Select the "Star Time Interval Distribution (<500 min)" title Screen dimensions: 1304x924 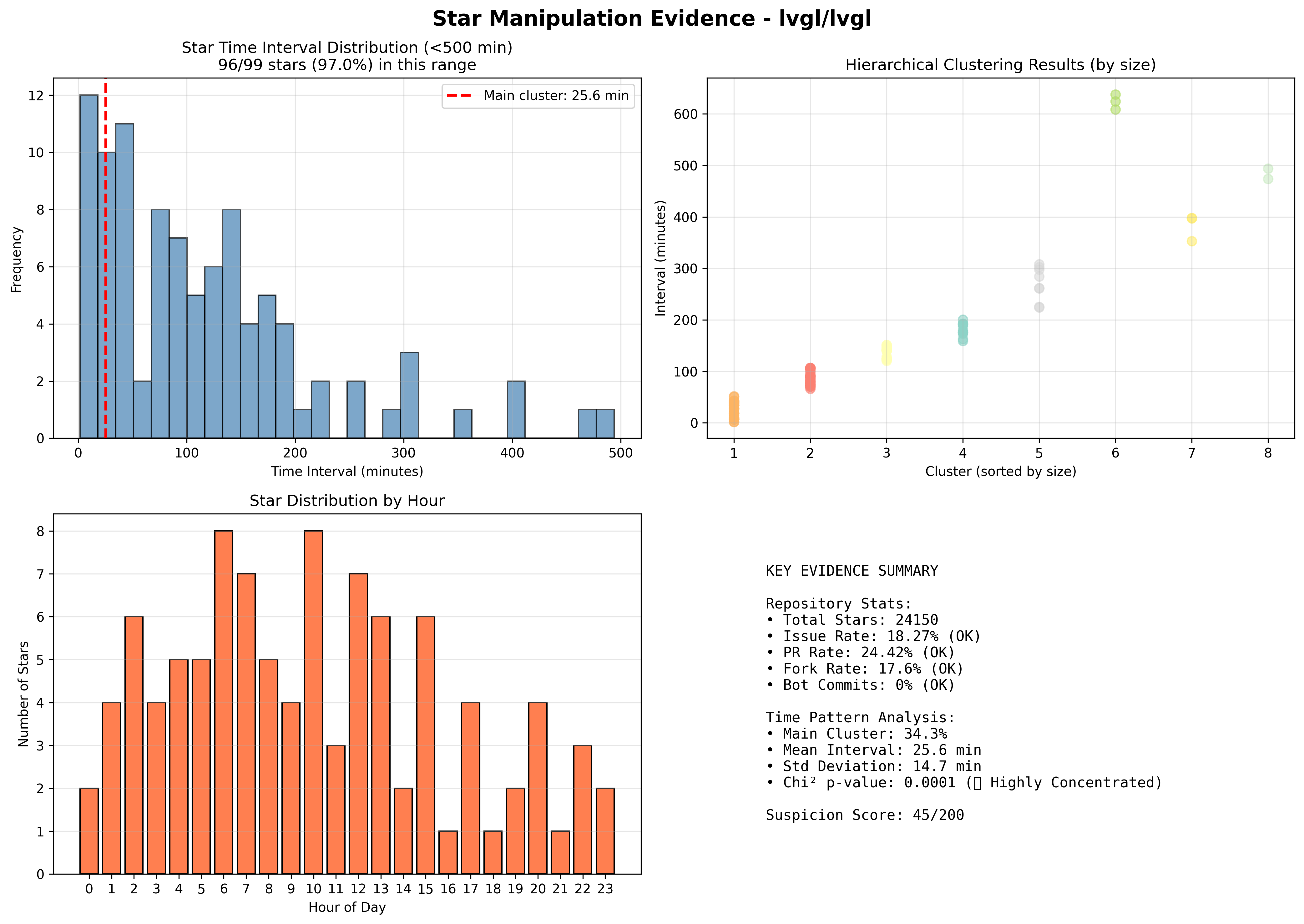(347, 48)
